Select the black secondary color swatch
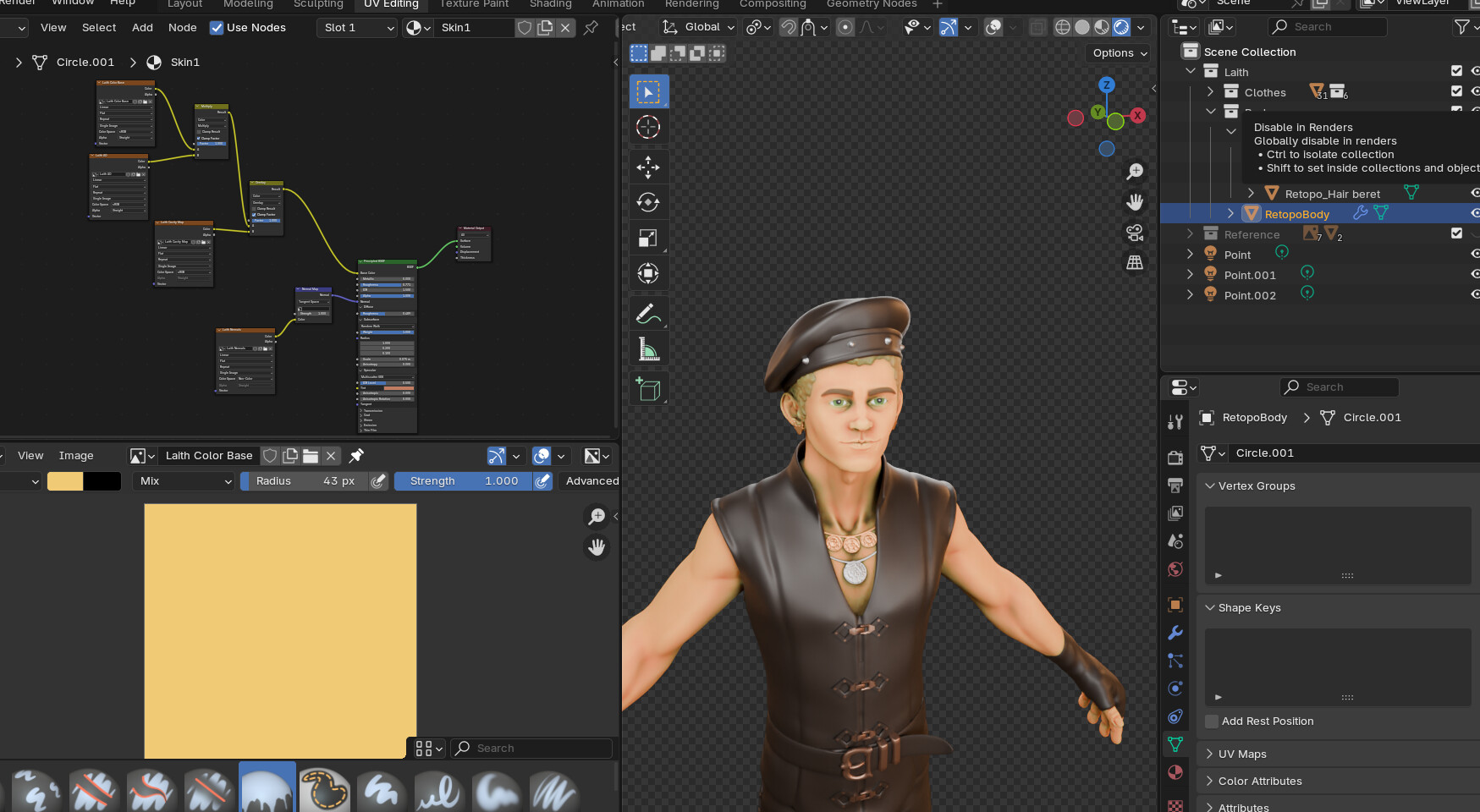 pos(103,480)
